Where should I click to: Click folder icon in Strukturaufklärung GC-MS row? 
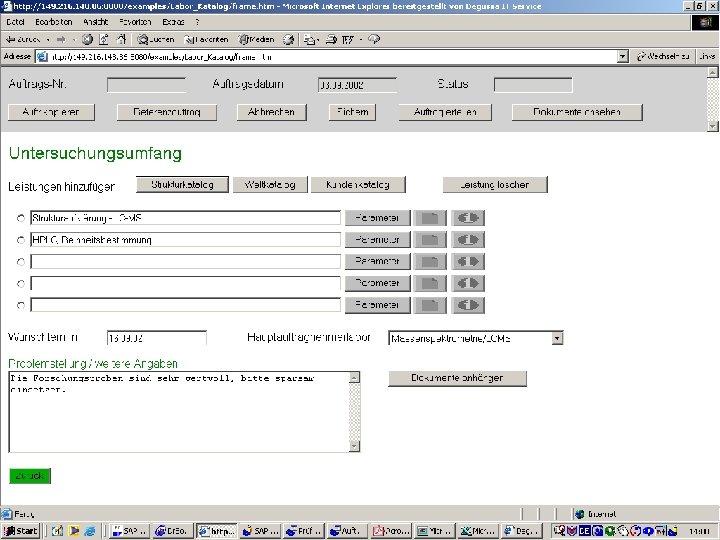430,218
